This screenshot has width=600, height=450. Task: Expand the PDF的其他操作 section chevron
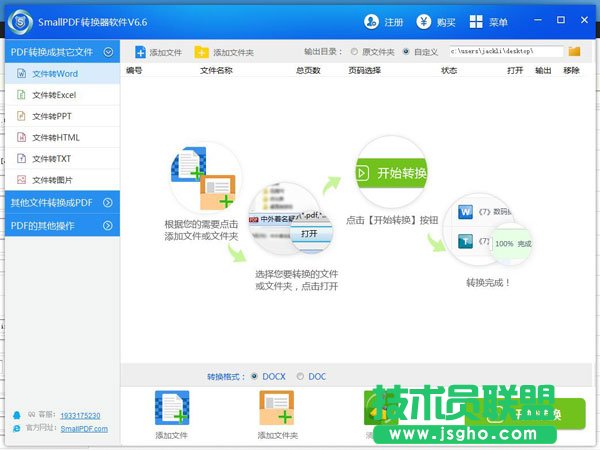(x=108, y=226)
